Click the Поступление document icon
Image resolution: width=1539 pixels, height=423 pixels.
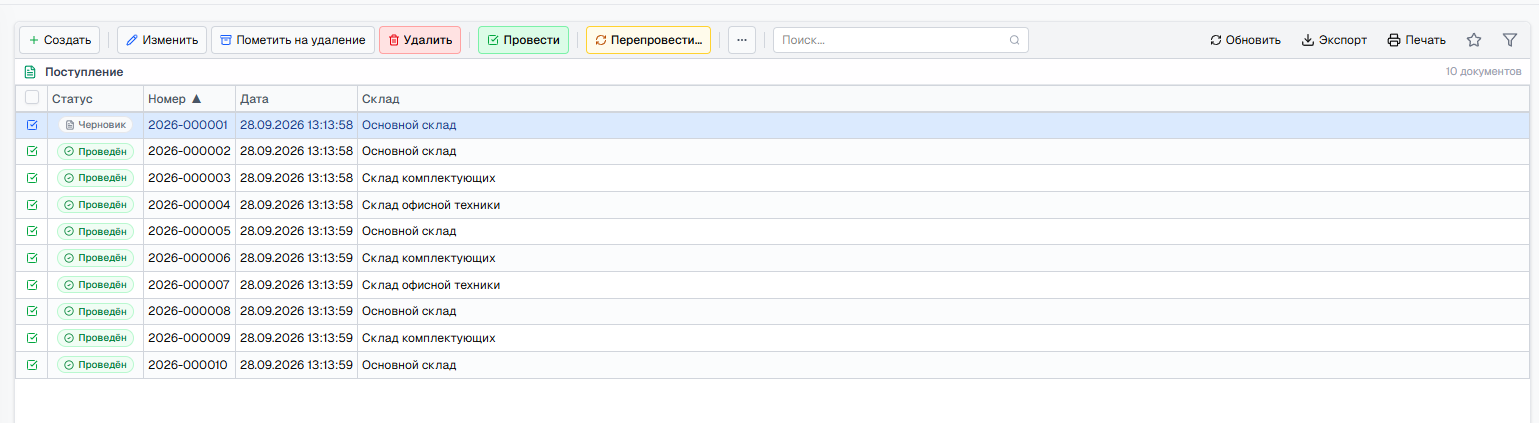click(30, 72)
